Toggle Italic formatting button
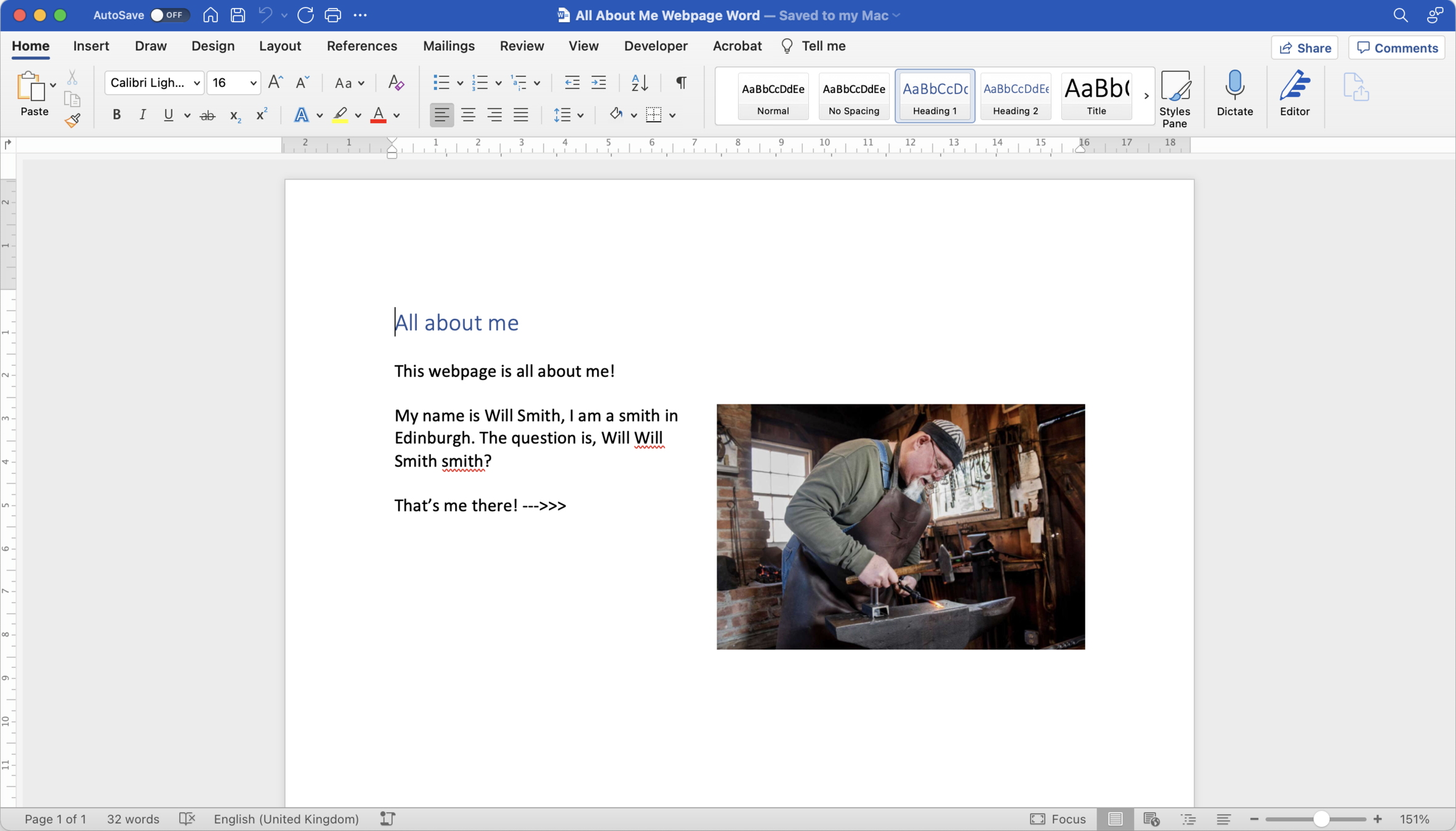The image size is (1456, 831). tap(142, 115)
